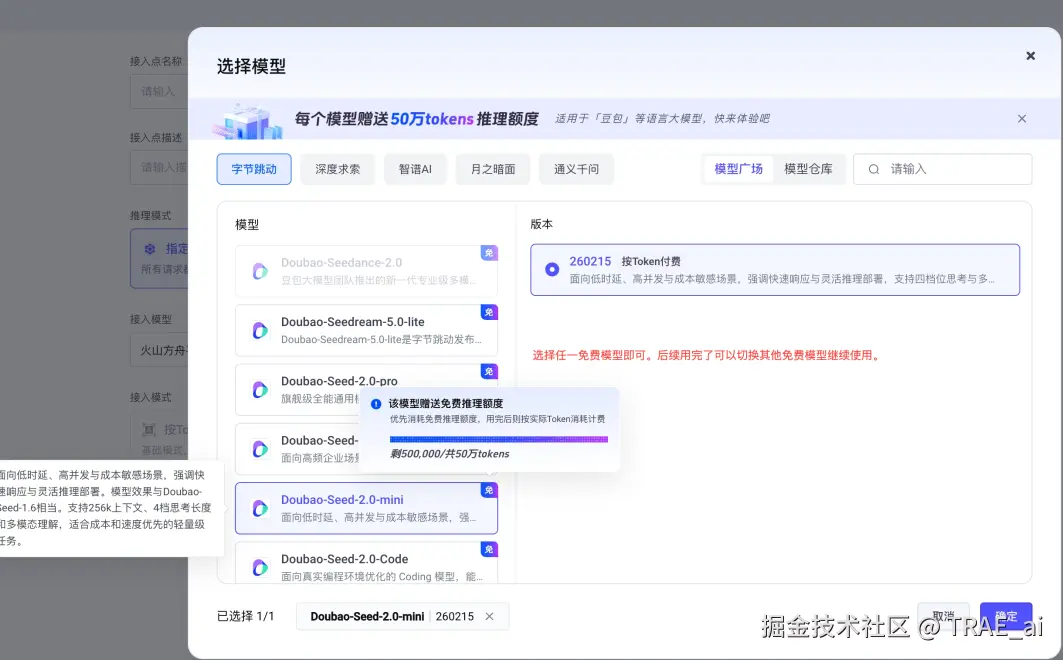Switch to 模型仓库 view

pyautogui.click(x=808, y=169)
